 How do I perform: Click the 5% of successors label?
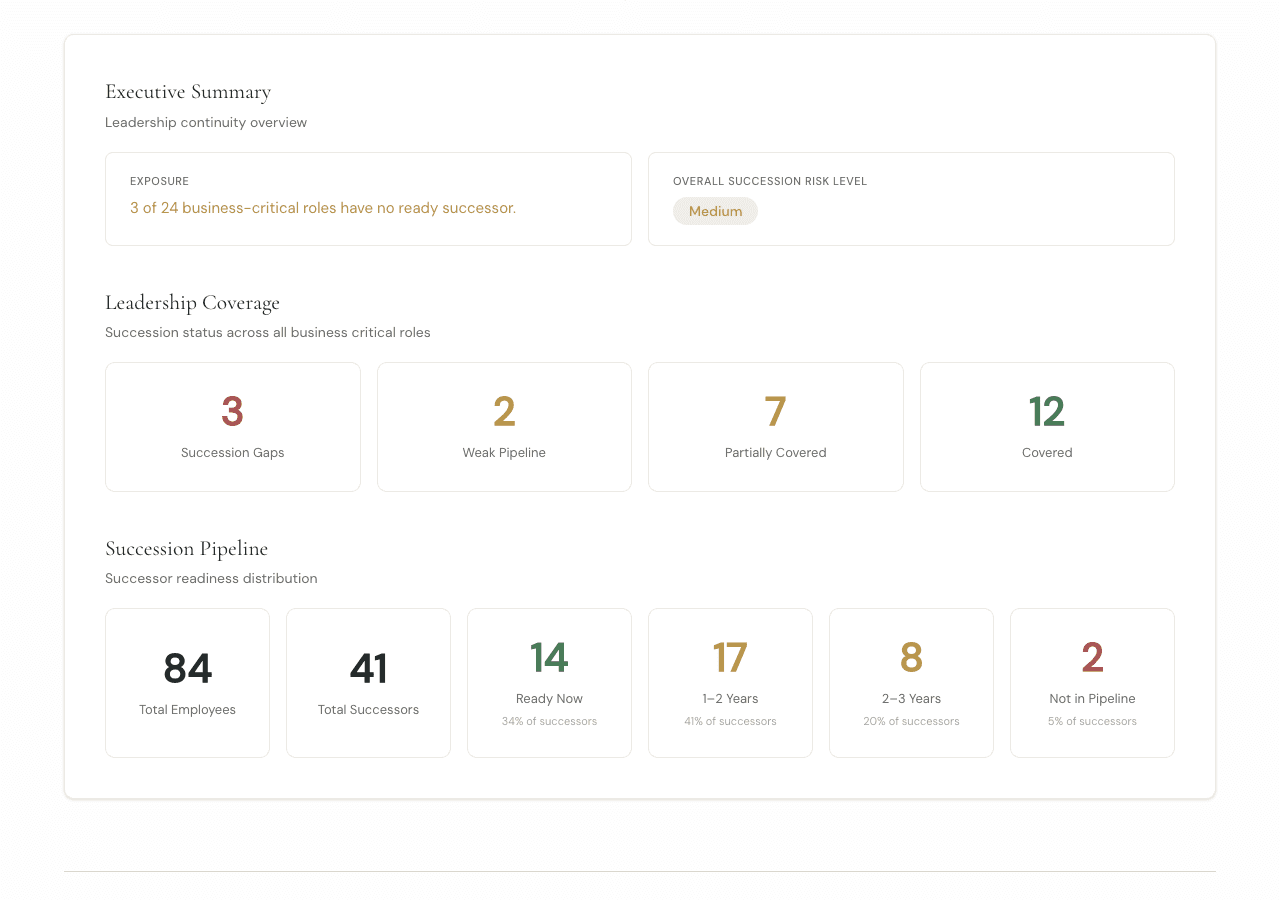1092,721
